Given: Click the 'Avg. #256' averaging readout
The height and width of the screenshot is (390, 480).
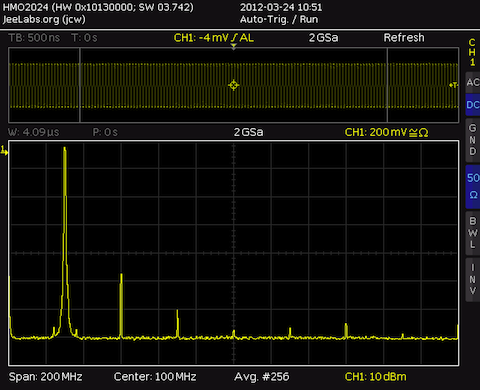Looking at the screenshot, I should tap(262, 377).
